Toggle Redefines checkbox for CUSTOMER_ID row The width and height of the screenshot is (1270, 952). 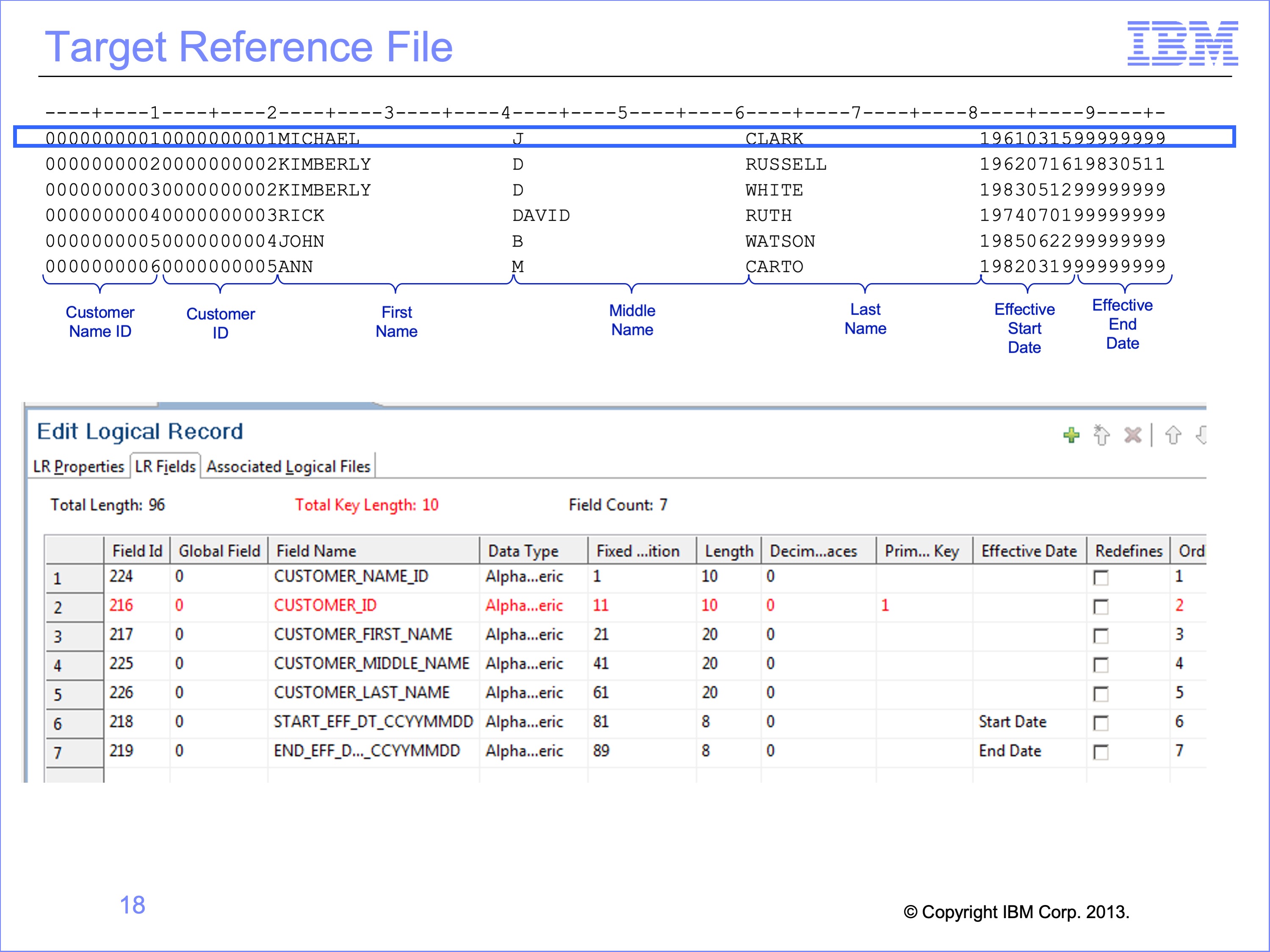pos(1101,607)
